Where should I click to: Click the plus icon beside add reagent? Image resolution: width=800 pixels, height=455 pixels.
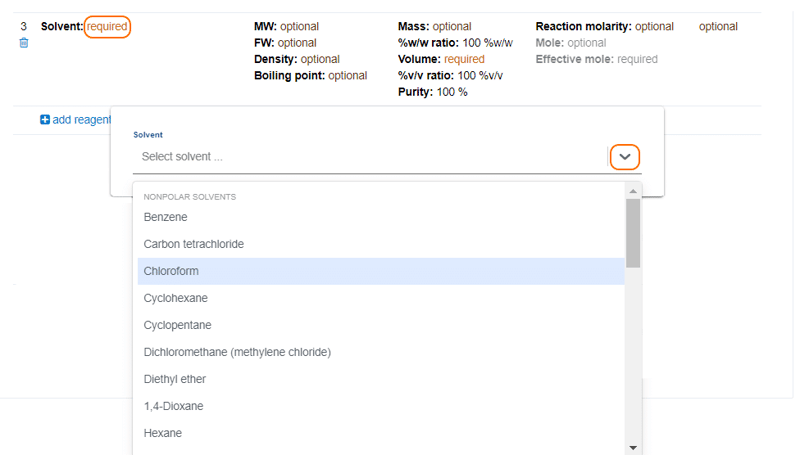coord(45,119)
